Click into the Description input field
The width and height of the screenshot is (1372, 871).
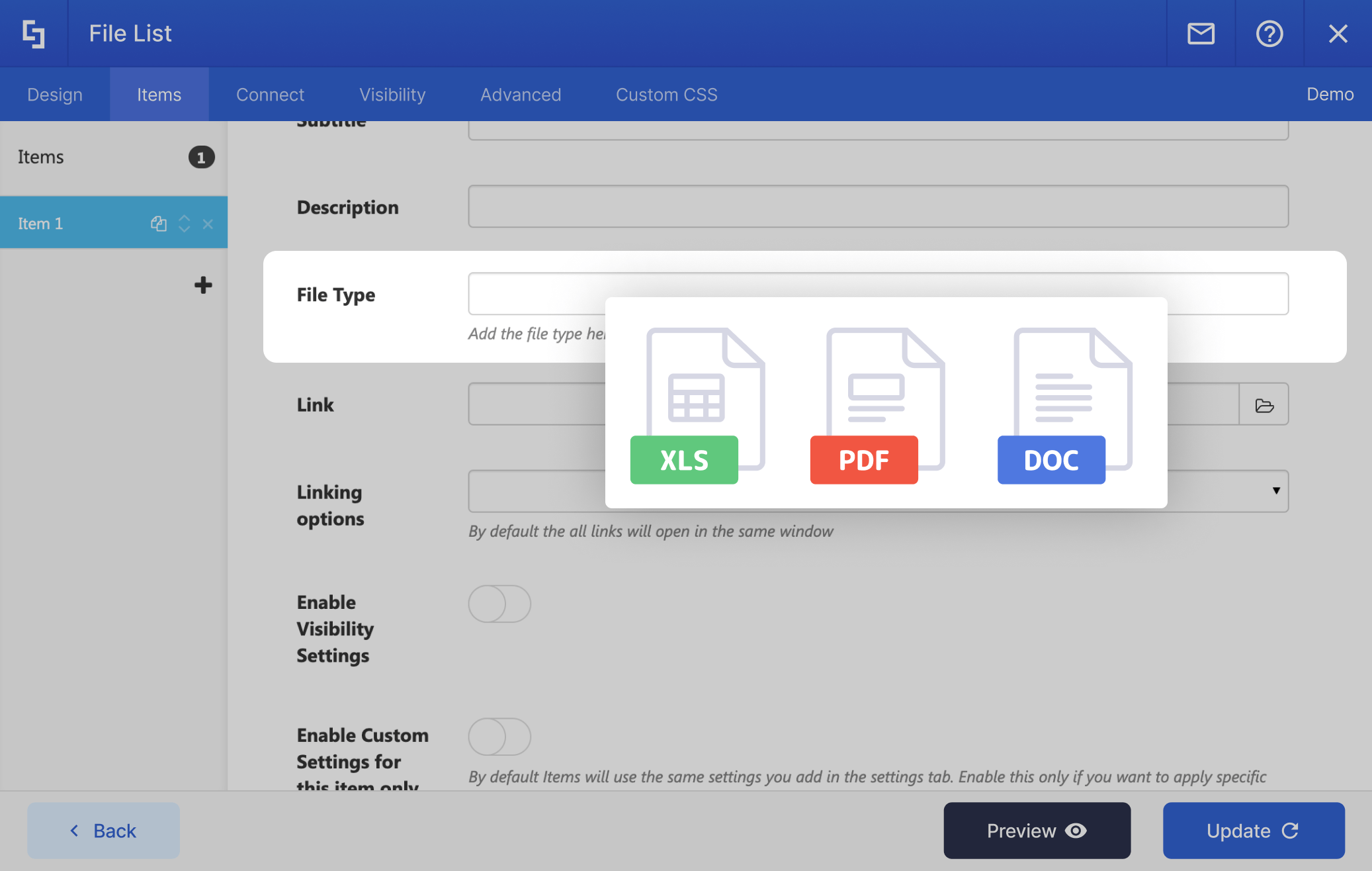(878, 206)
